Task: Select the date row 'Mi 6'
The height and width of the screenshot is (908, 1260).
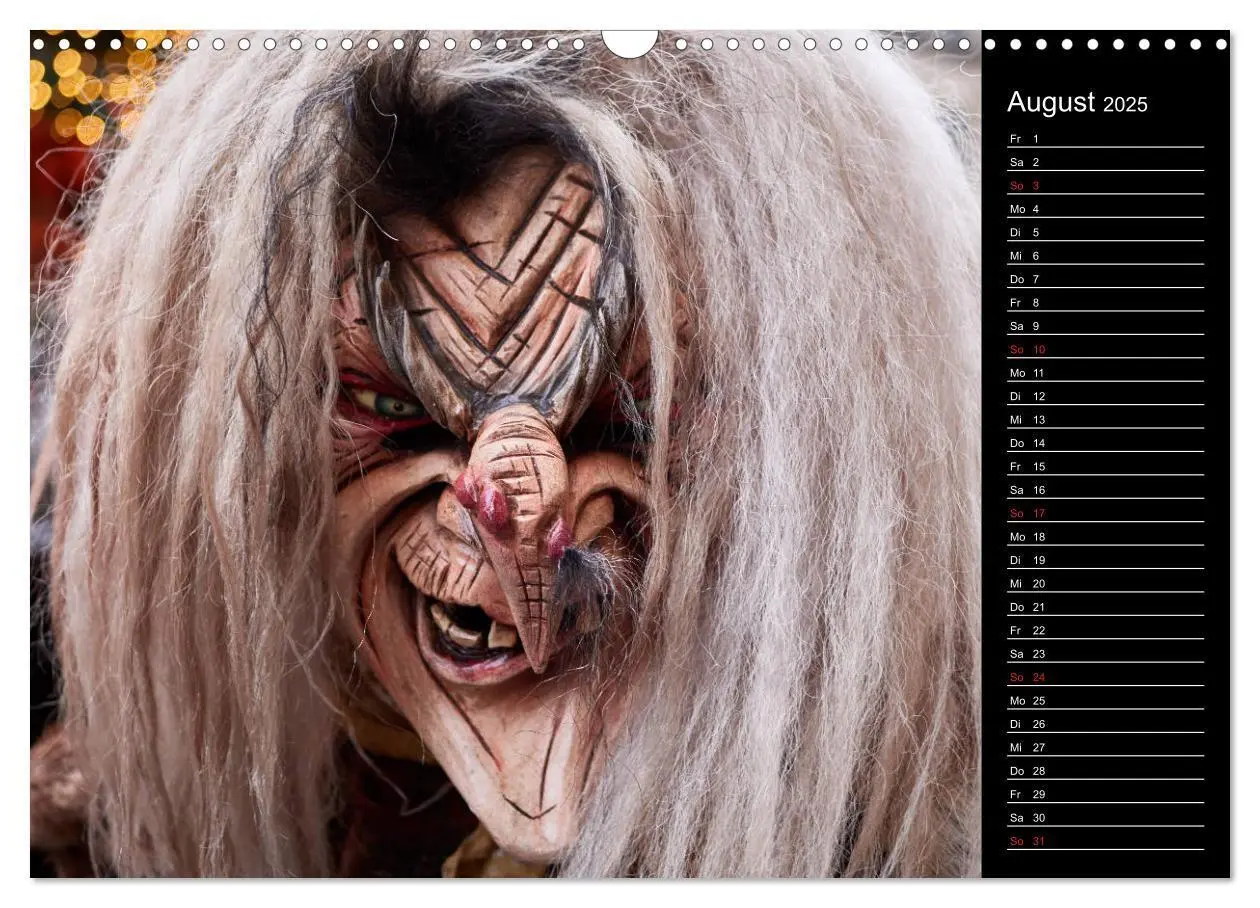Action: click(x=1105, y=256)
